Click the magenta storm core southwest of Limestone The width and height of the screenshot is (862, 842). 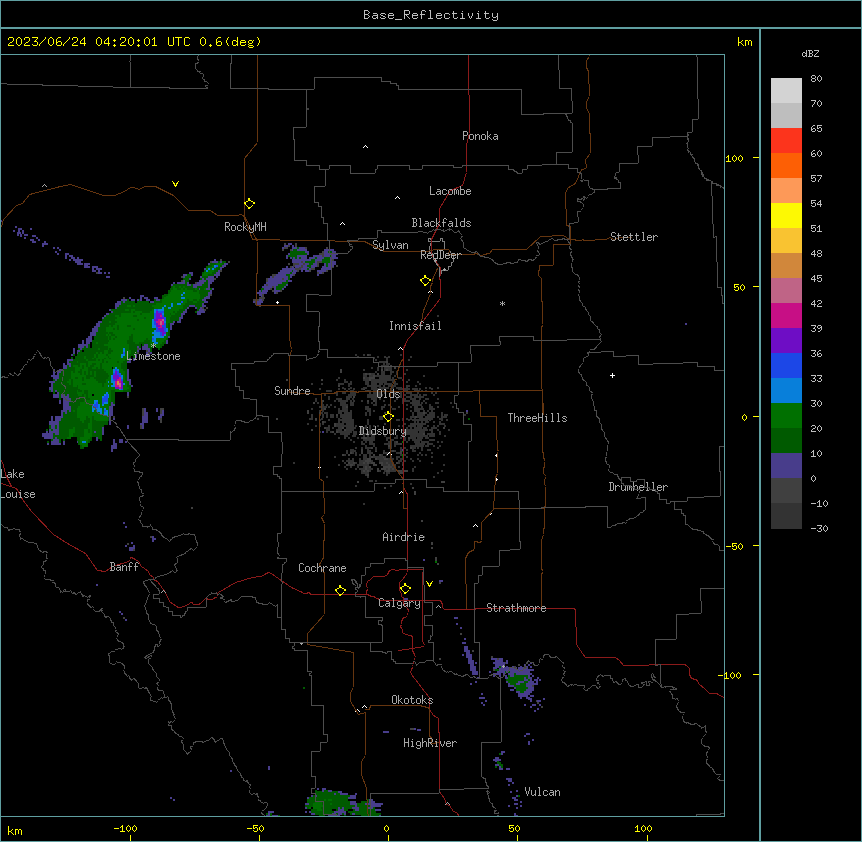(117, 379)
